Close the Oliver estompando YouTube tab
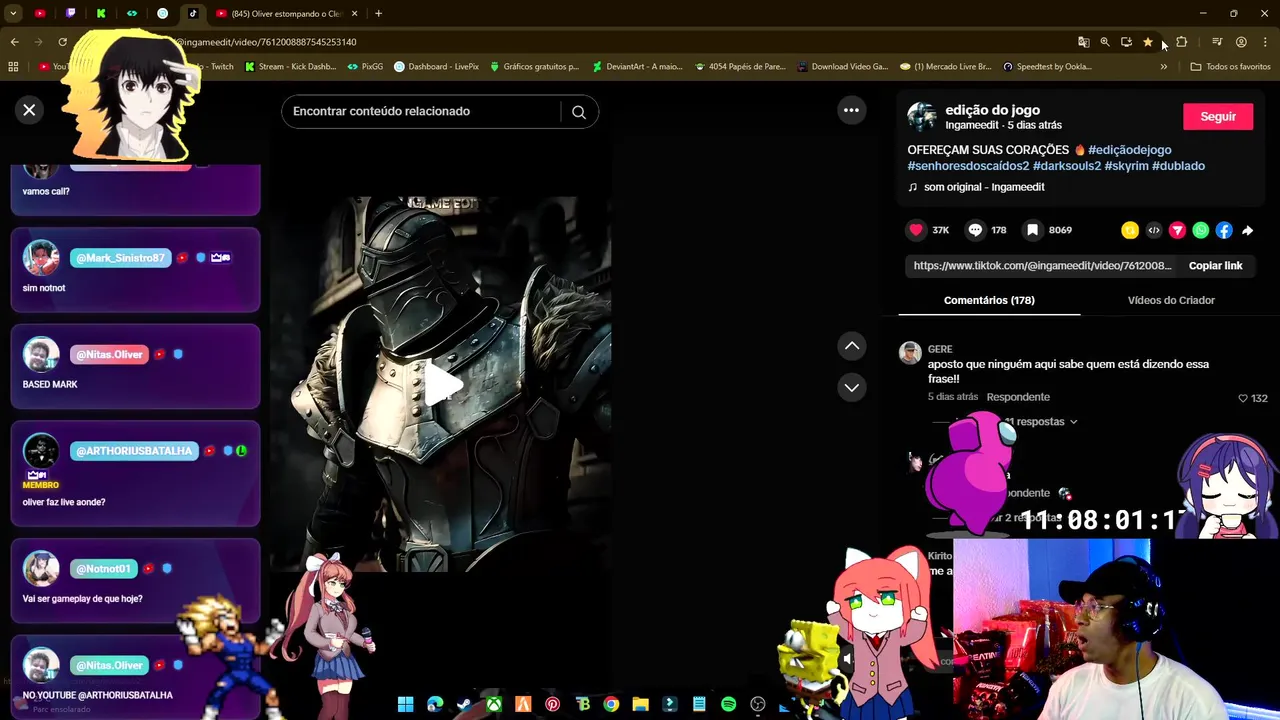Screen dimensions: 1280x720 (354, 14)
